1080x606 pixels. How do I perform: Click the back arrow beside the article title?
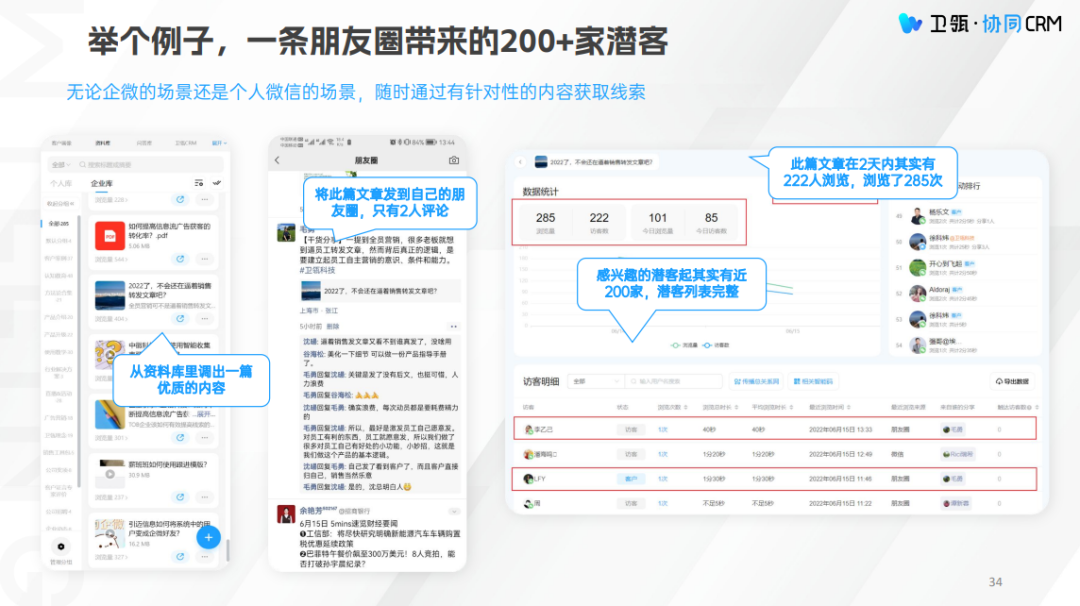[521, 161]
